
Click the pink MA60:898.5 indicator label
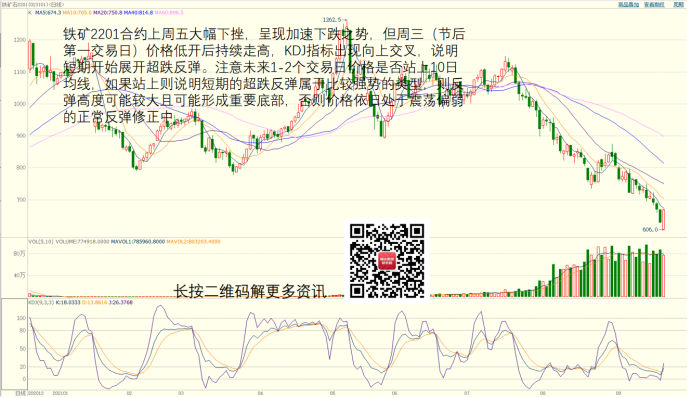coord(169,13)
